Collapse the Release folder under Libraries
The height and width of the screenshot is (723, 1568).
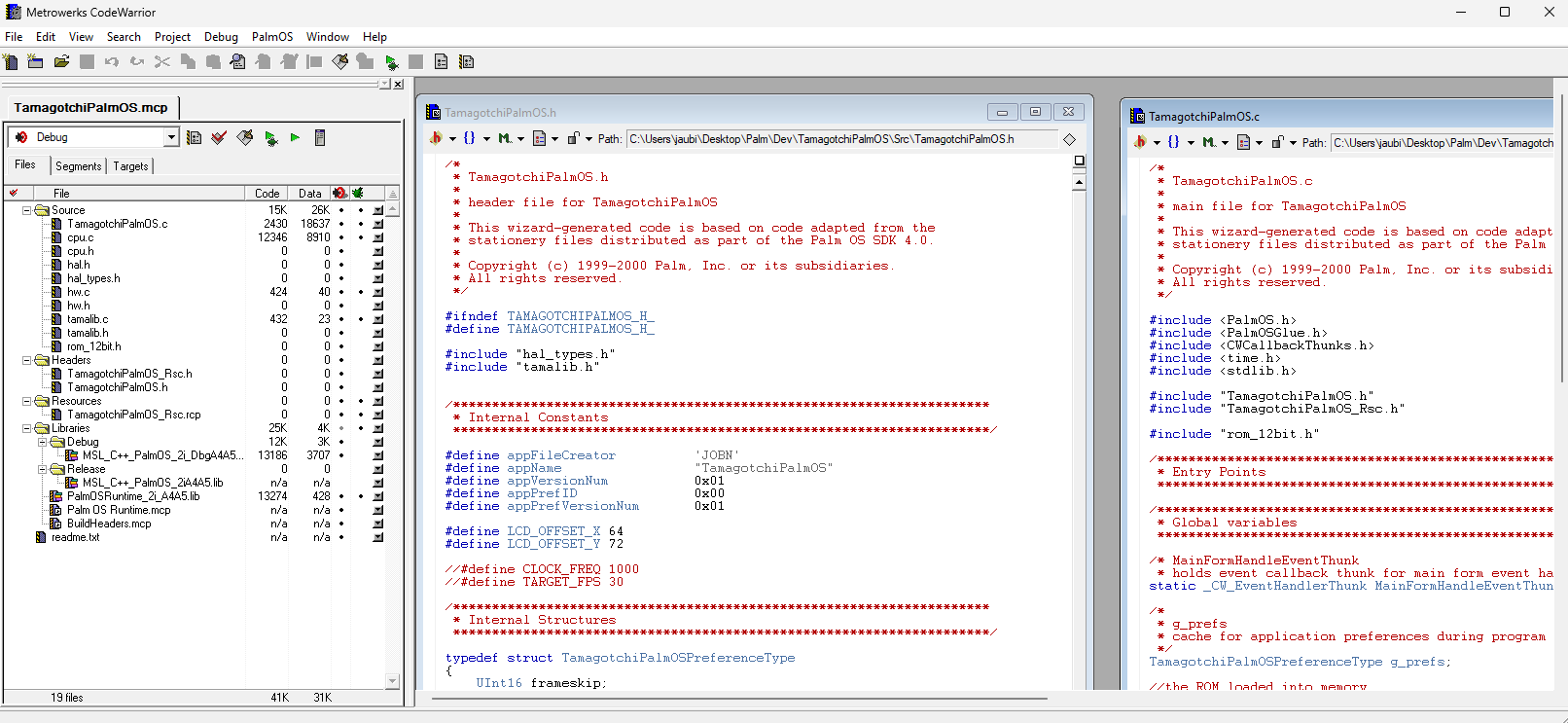click(43, 469)
